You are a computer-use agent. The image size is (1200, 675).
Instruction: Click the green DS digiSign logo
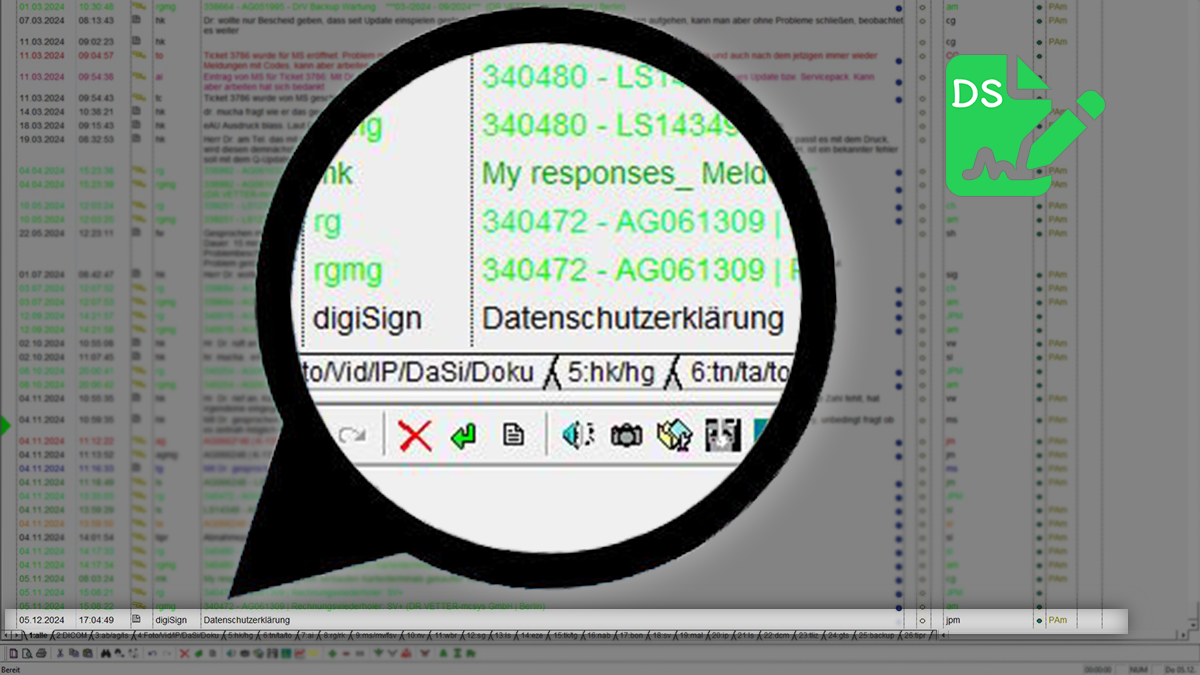coord(1020,125)
